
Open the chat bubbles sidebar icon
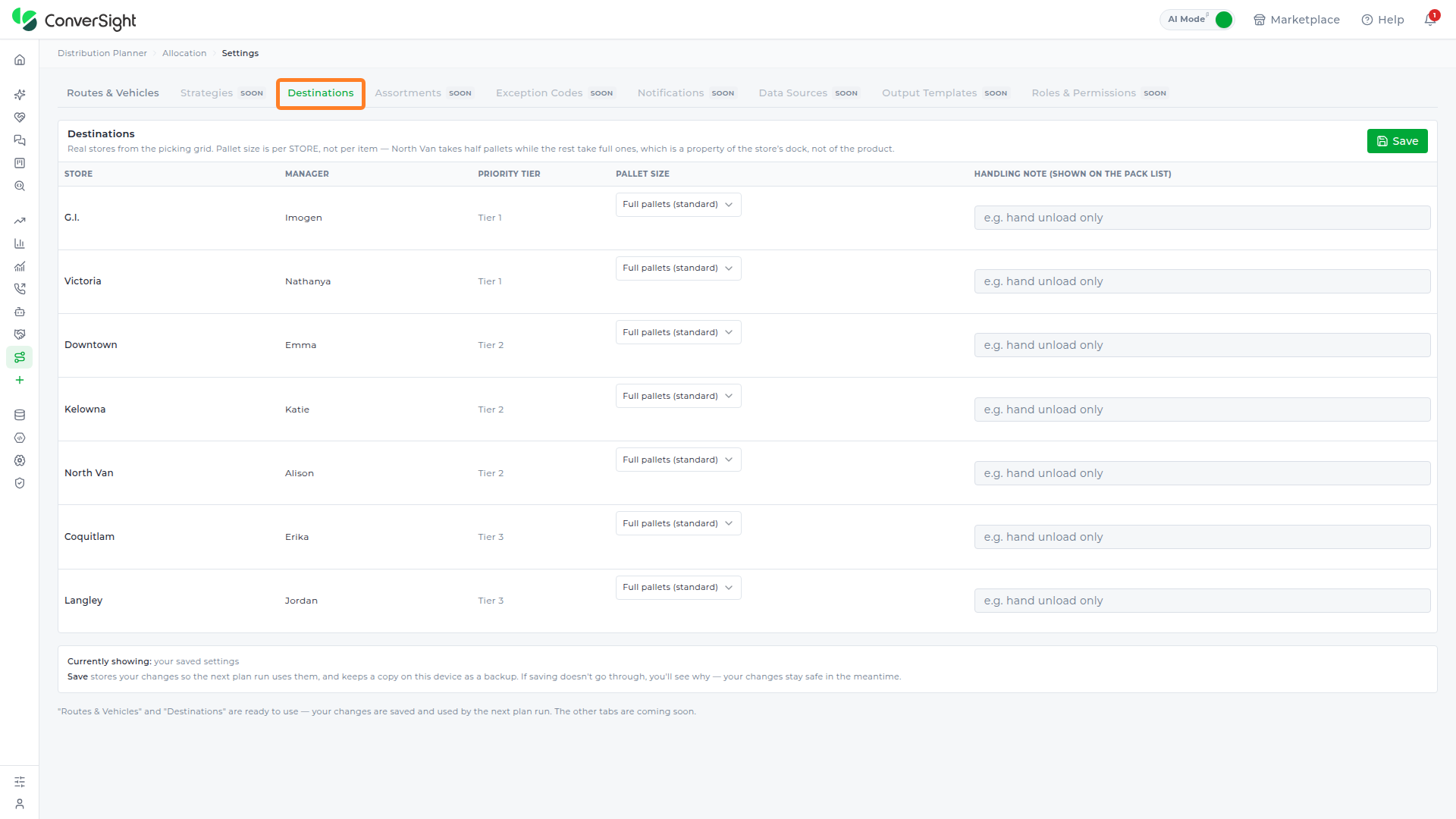click(20, 140)
